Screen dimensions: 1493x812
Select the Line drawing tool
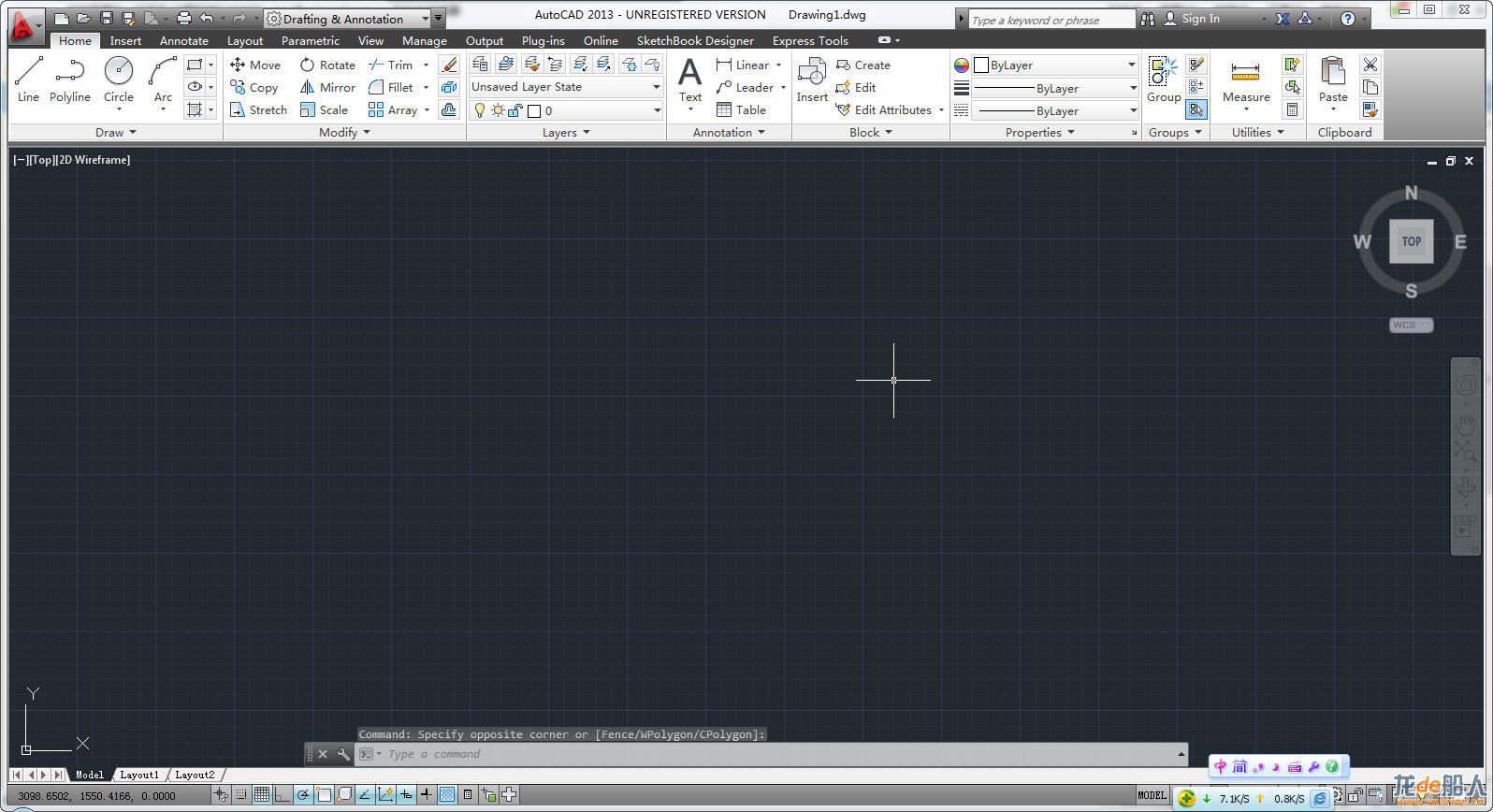tap(28, 79)
